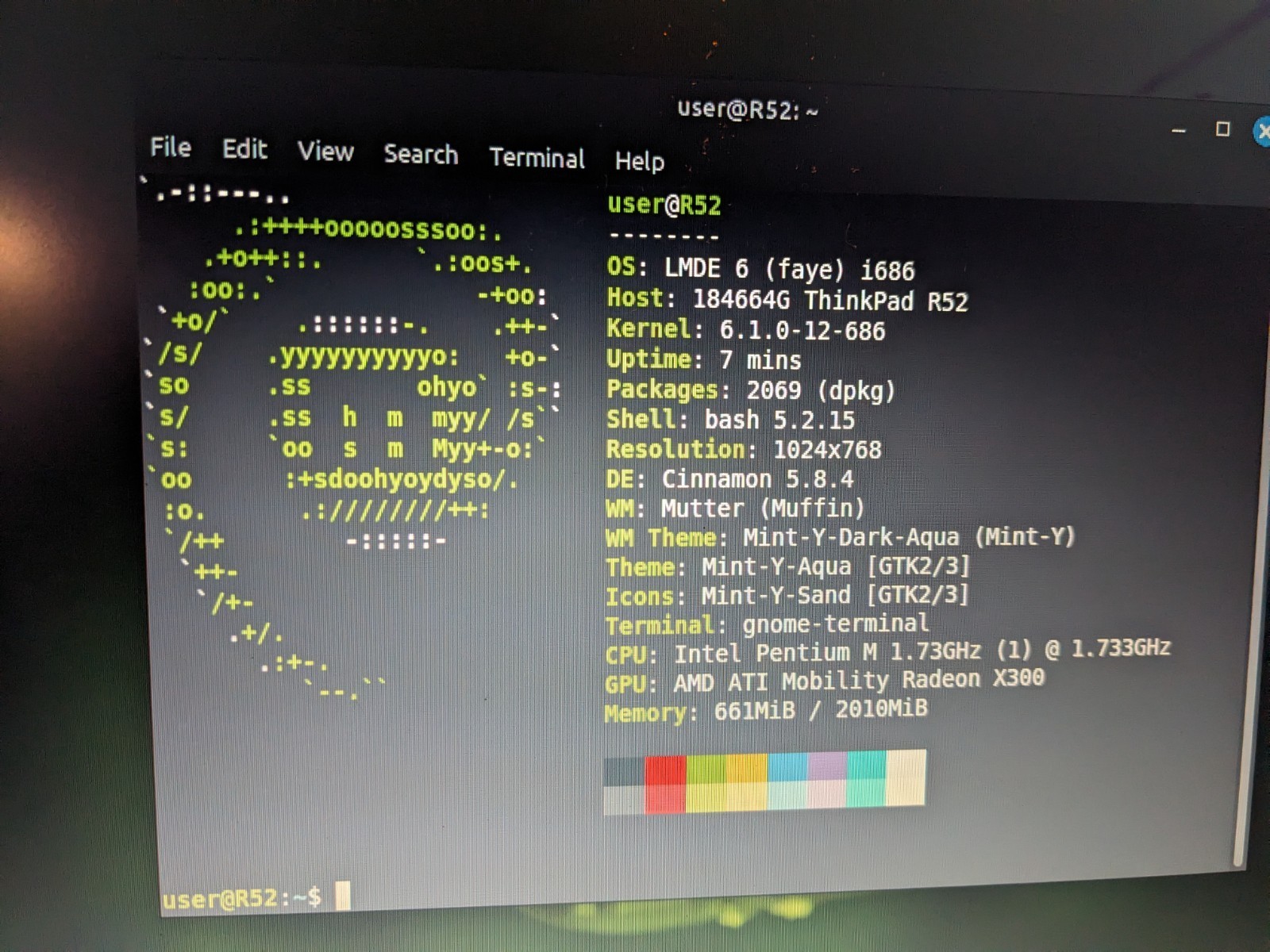Open the View menu
The width and height of the screenshot is (1270, 952).
click(x=325, y=151)
